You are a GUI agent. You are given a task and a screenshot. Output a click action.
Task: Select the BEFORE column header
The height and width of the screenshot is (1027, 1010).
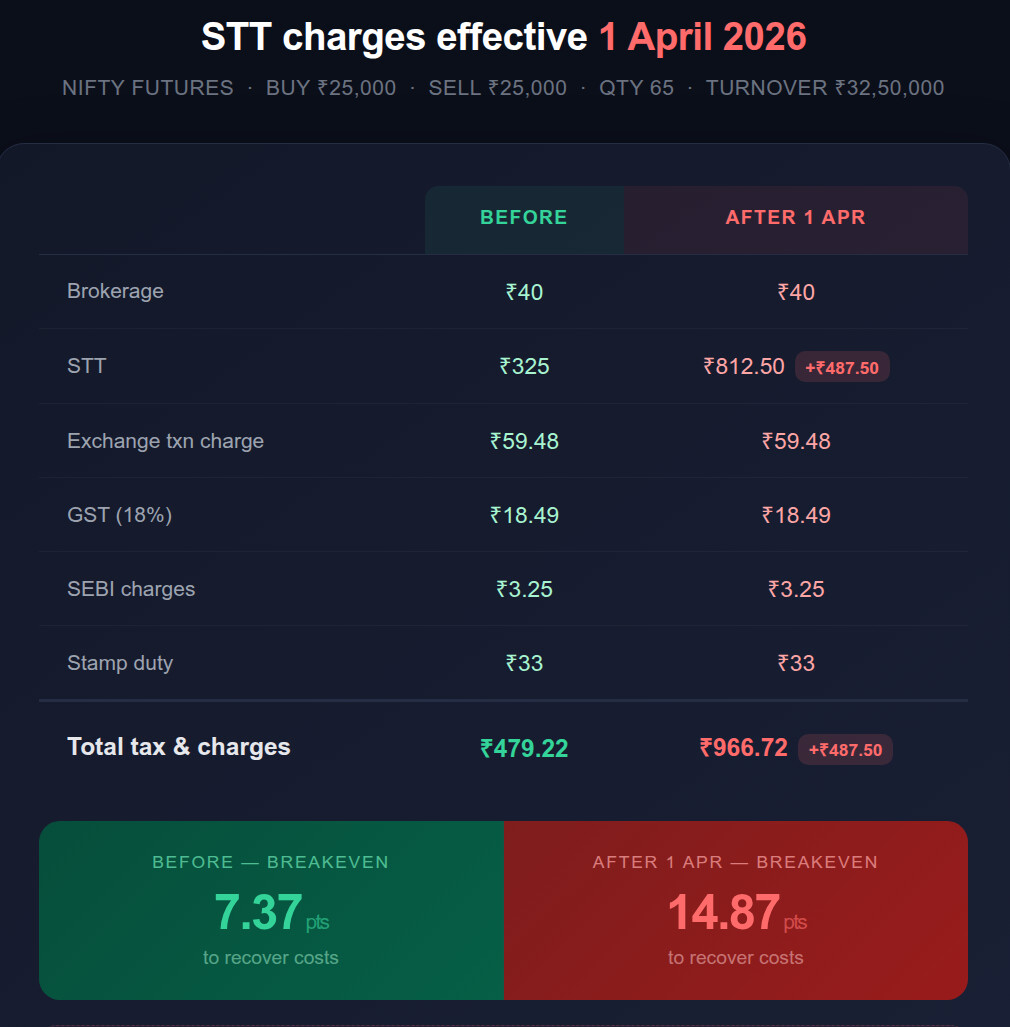coord(524,218)
